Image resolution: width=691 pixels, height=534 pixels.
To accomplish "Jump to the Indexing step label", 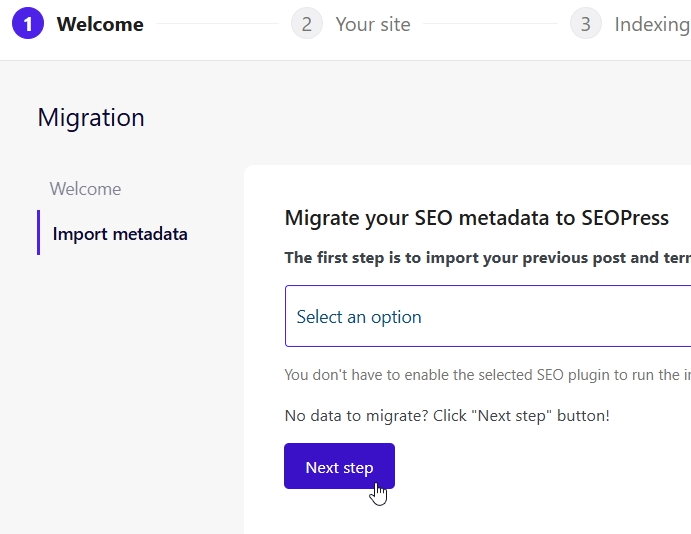I will [x=651, y=24].
